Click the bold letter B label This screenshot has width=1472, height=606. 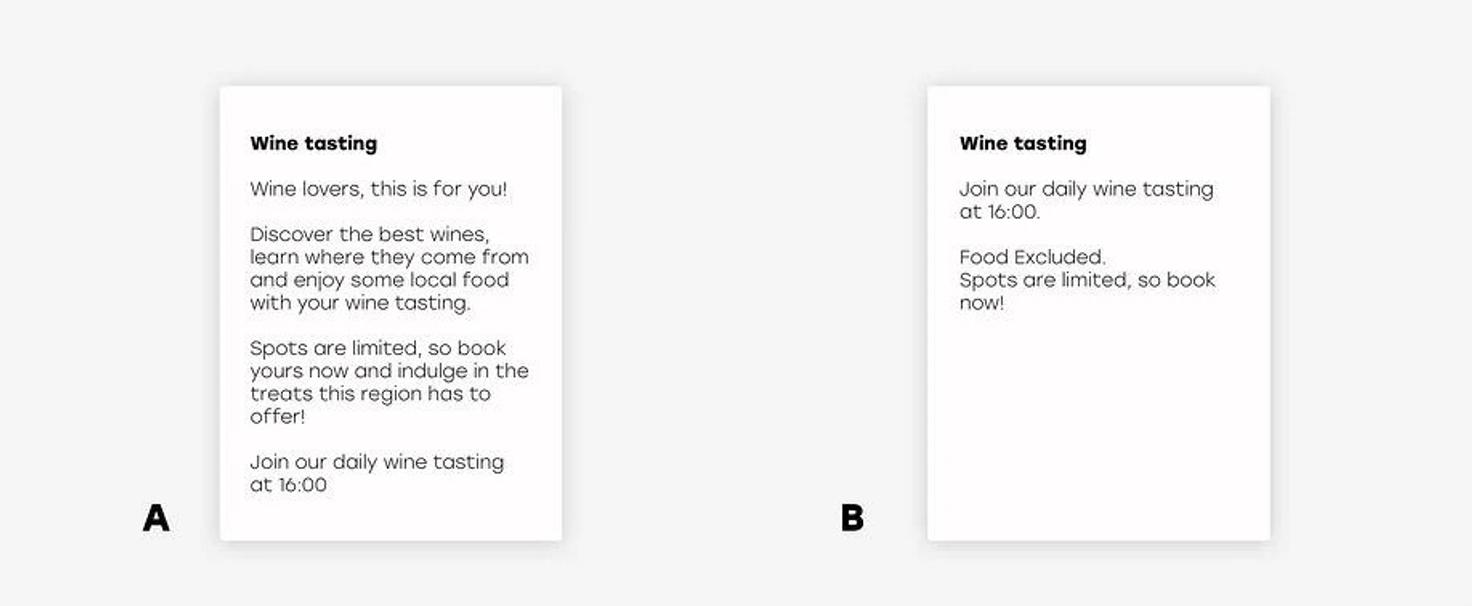(852, 518)
